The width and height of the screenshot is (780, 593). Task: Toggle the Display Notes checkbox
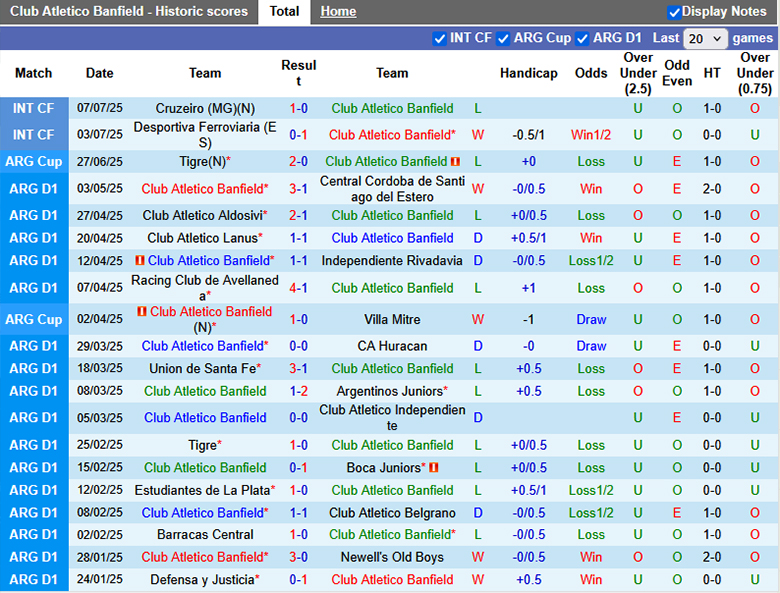(x=674, y=12)
